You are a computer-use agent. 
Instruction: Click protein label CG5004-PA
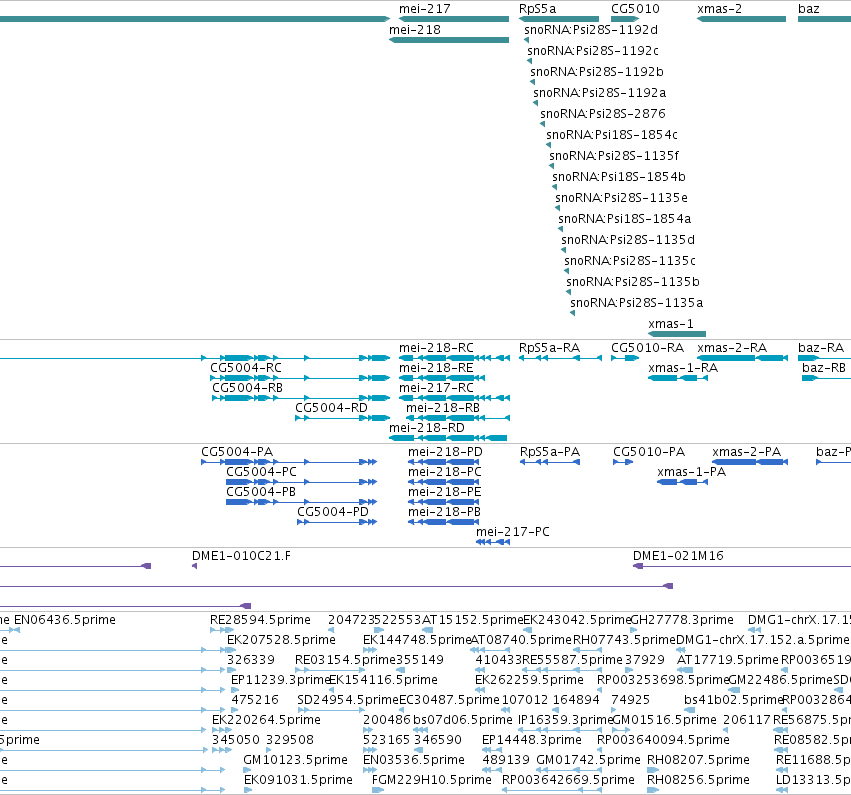[237, 452]
